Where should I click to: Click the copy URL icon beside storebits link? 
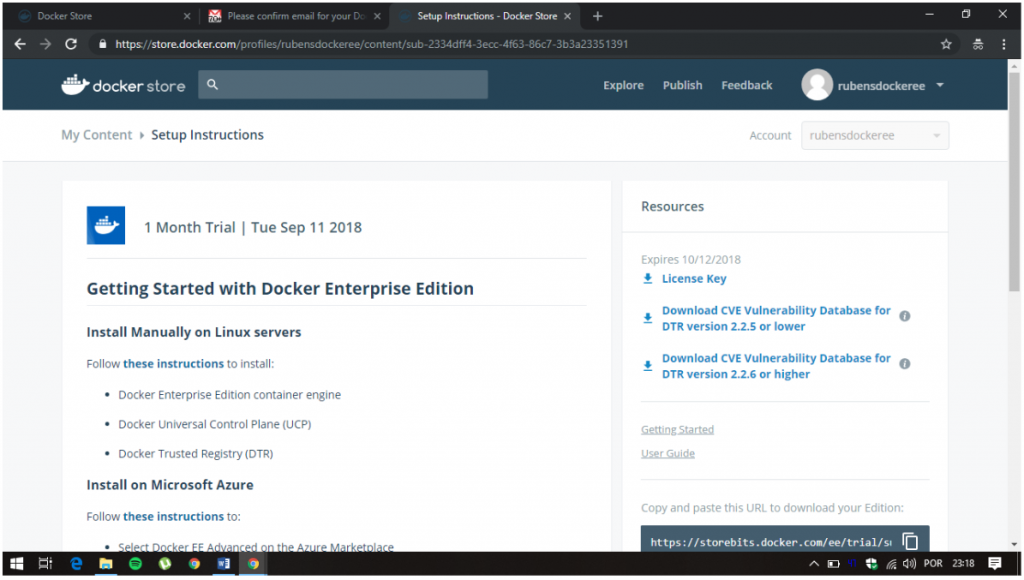pos(910,541)
